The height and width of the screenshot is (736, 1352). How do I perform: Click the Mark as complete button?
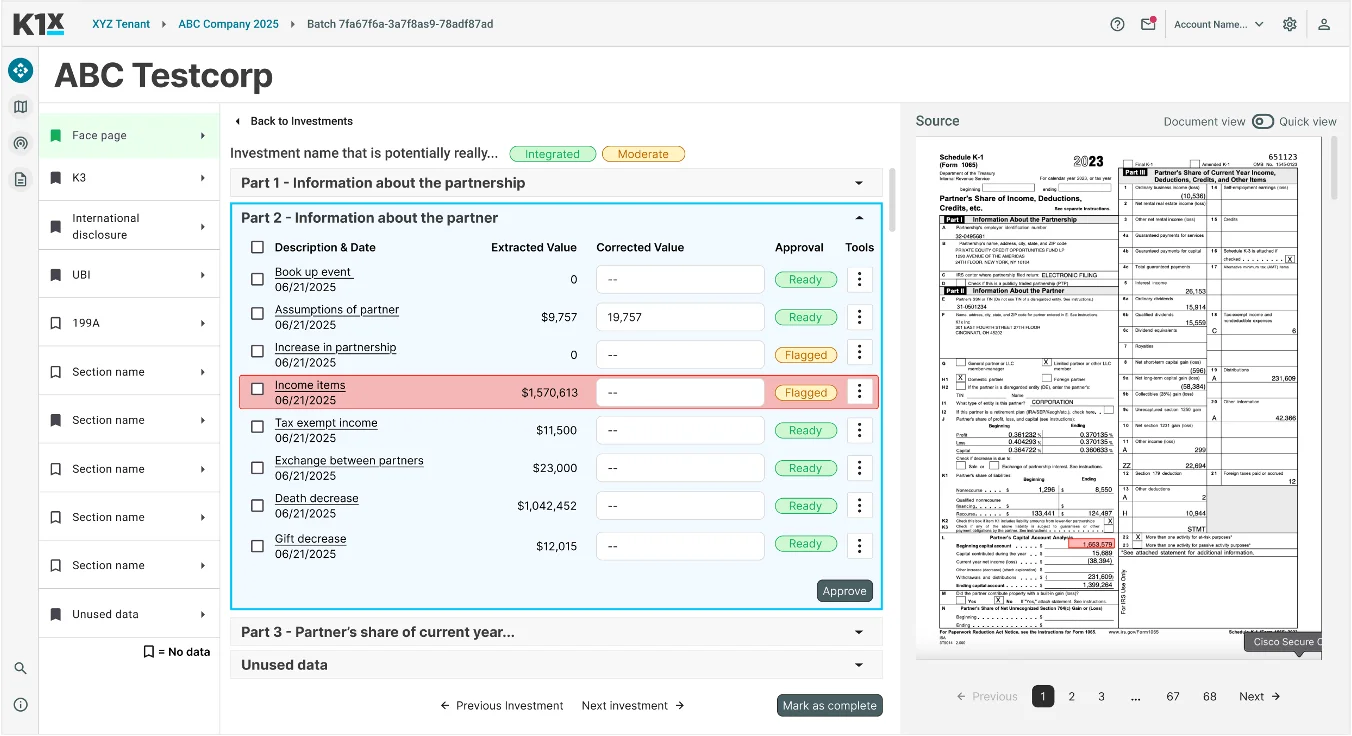(x=829, y=705)
